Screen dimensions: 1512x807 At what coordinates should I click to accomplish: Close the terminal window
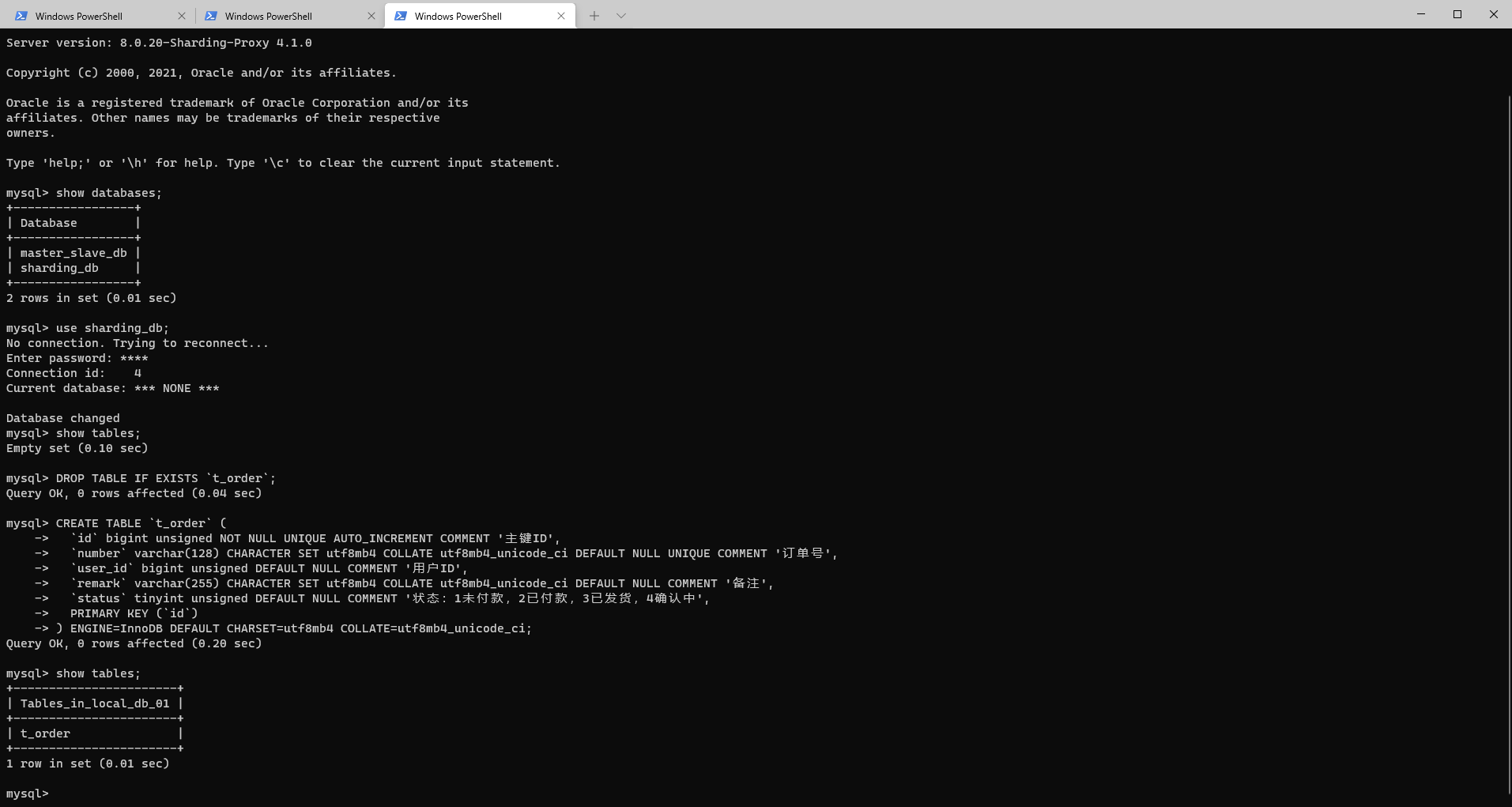point(1494,14)
